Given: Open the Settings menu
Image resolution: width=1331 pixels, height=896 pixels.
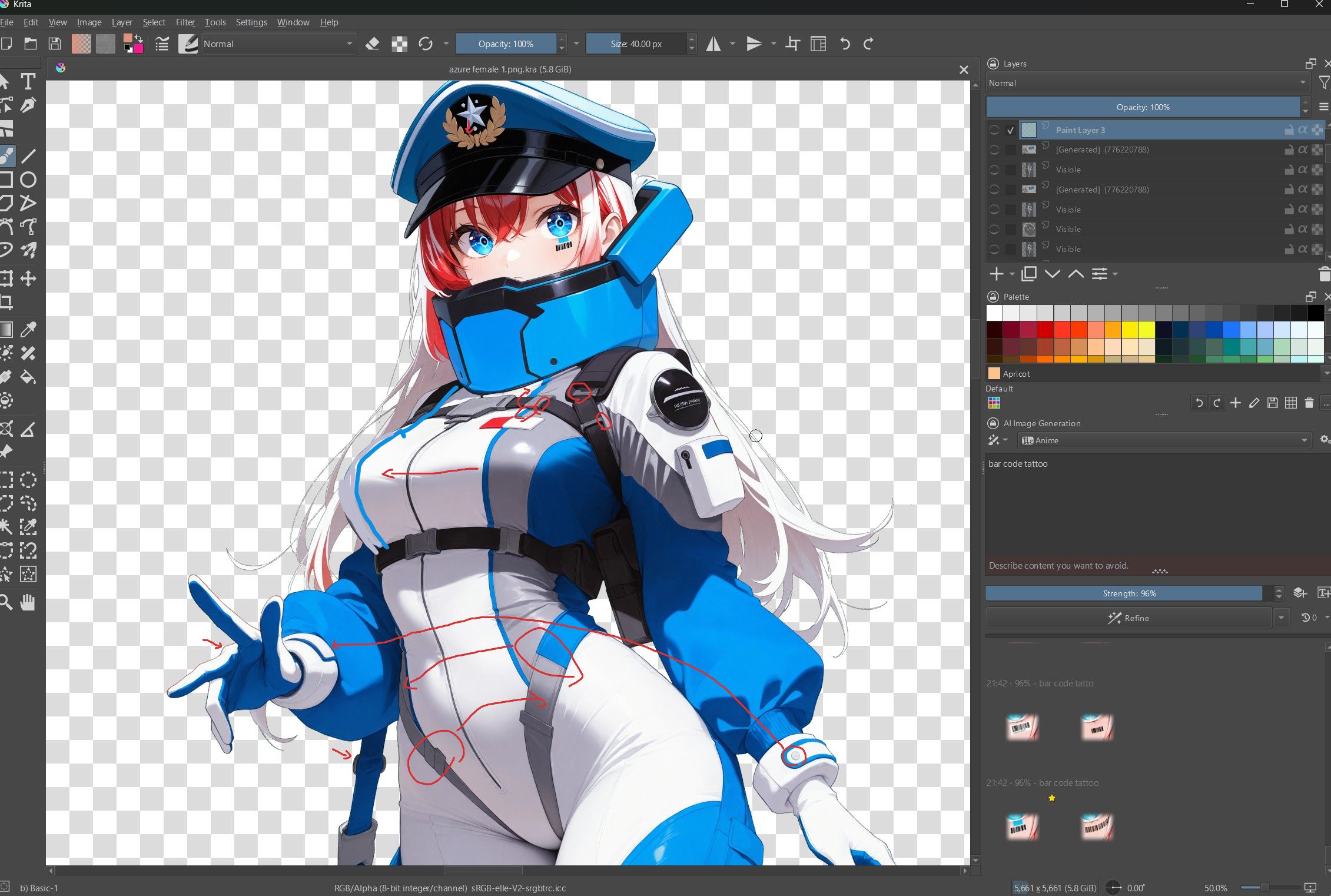Looking at the screenshot, I should click(251, 22).
